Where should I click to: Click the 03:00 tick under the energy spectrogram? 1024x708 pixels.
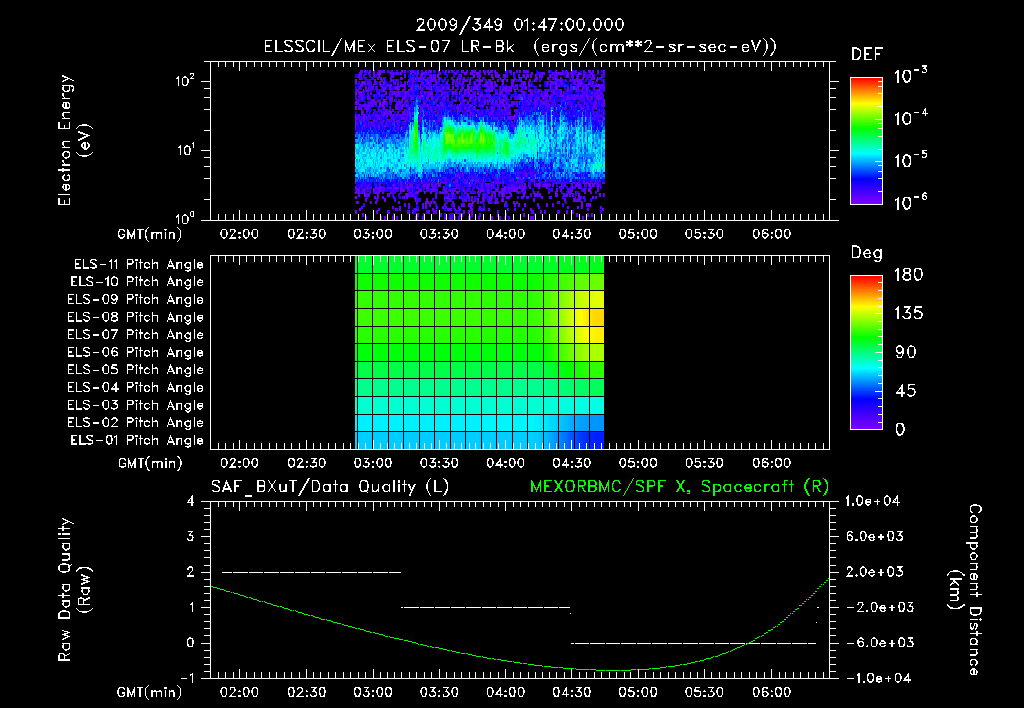click(x=373, y=234)
